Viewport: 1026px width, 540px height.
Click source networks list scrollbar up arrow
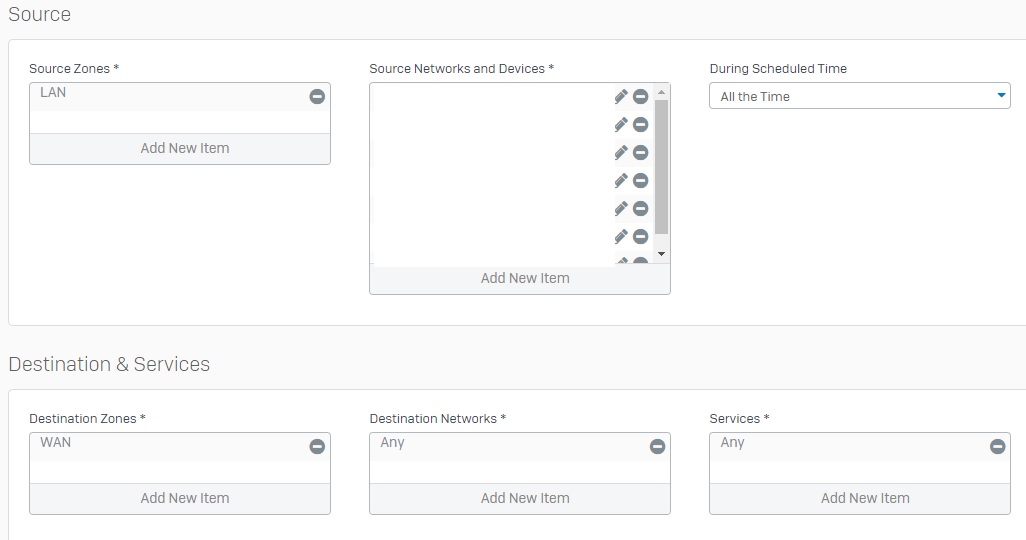point(662,92)
